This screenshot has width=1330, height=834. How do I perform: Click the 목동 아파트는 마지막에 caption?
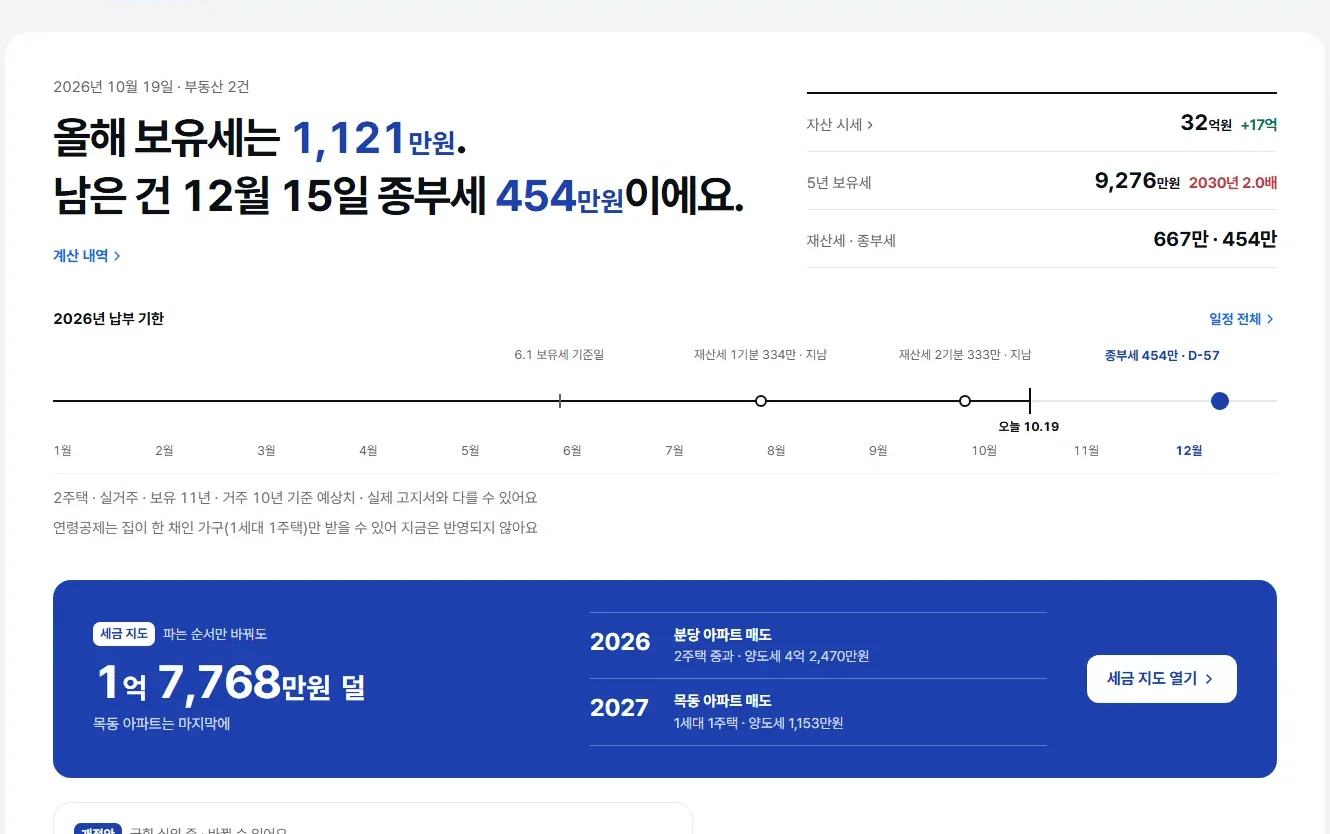[x=162, y=723]
